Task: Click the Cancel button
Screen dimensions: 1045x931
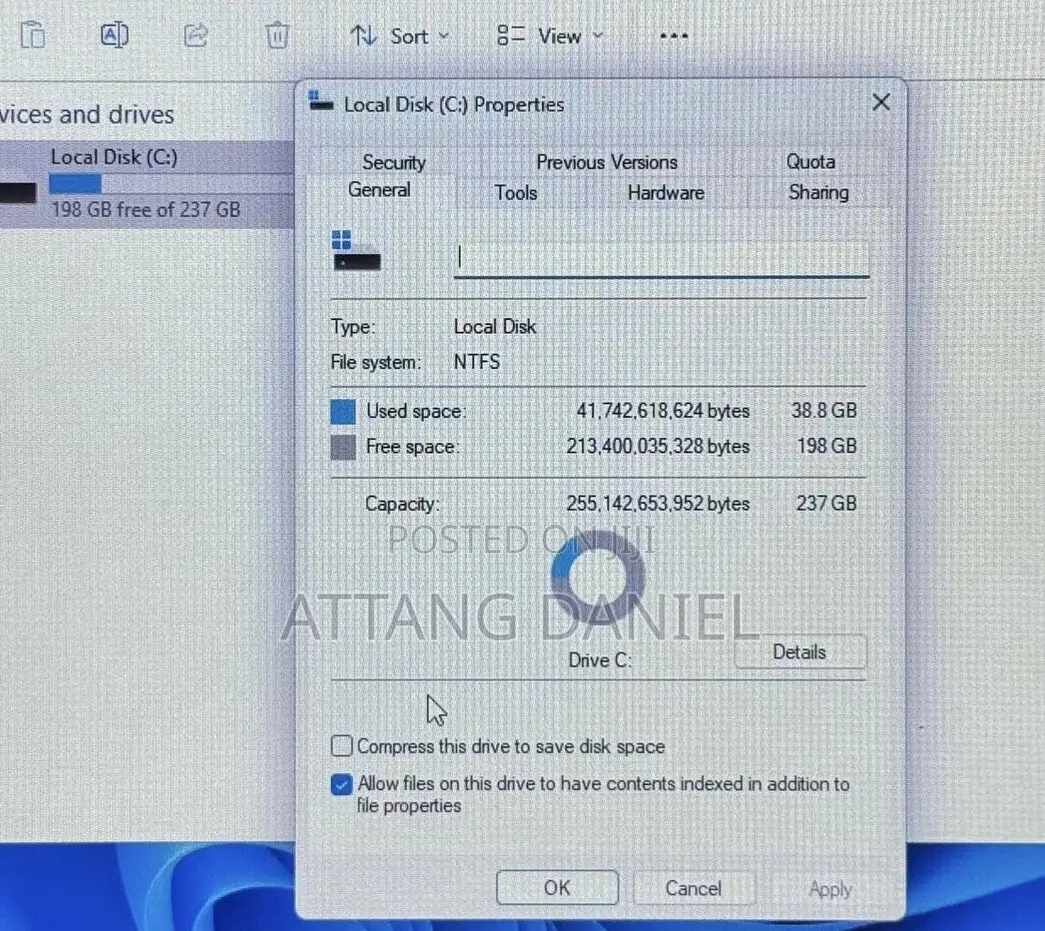Action: pos(693,888)
